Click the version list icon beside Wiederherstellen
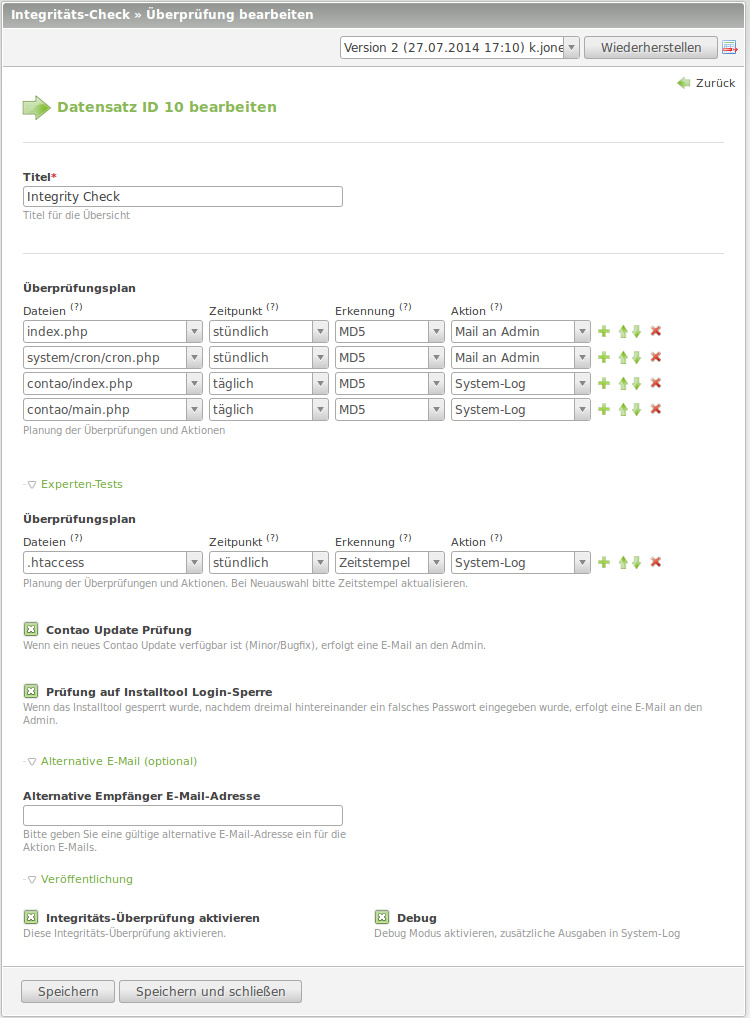Image resolution: width=750 pixels, height=1018 pixels. (729, 48)
